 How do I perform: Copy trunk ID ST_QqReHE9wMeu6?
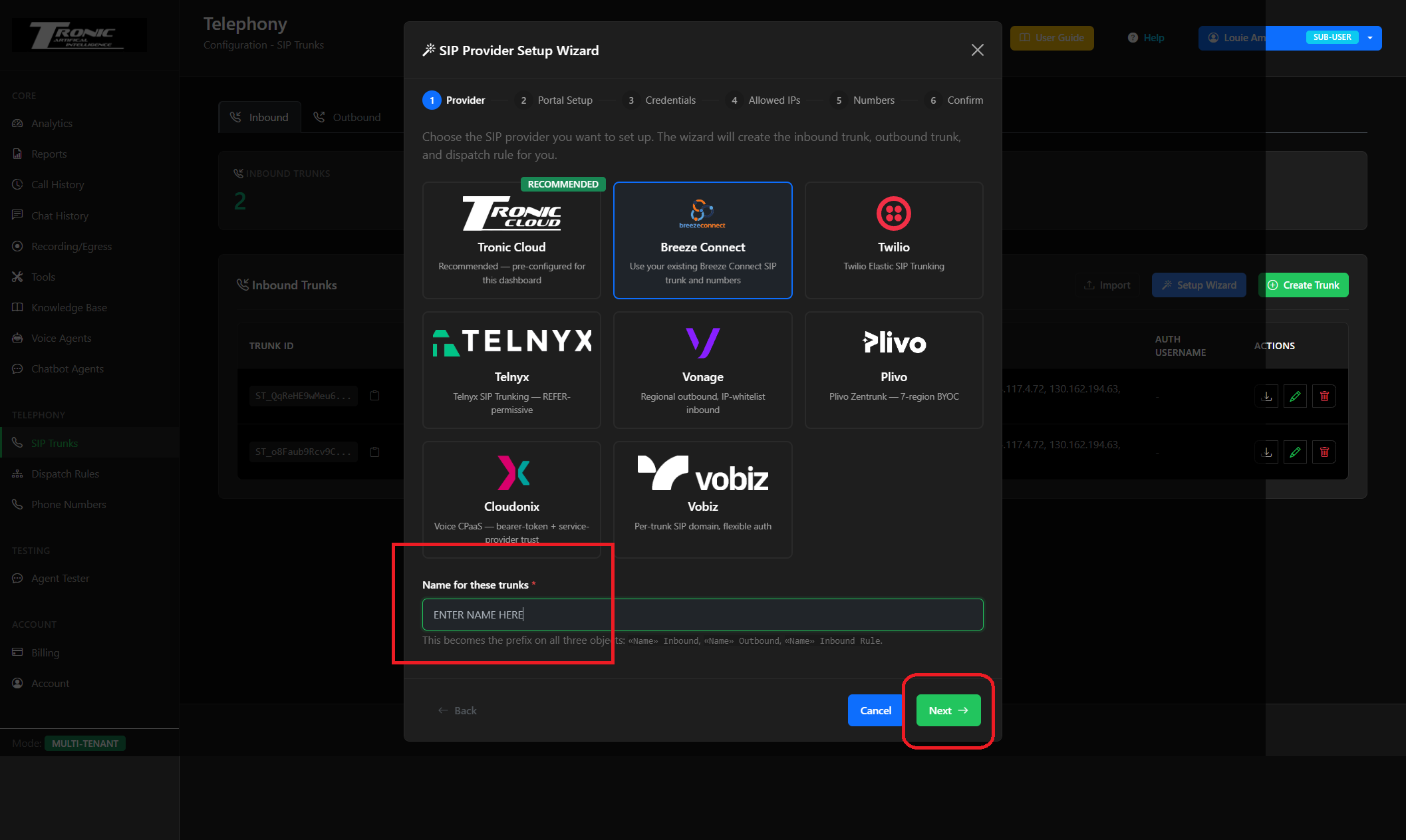point(374,396)
